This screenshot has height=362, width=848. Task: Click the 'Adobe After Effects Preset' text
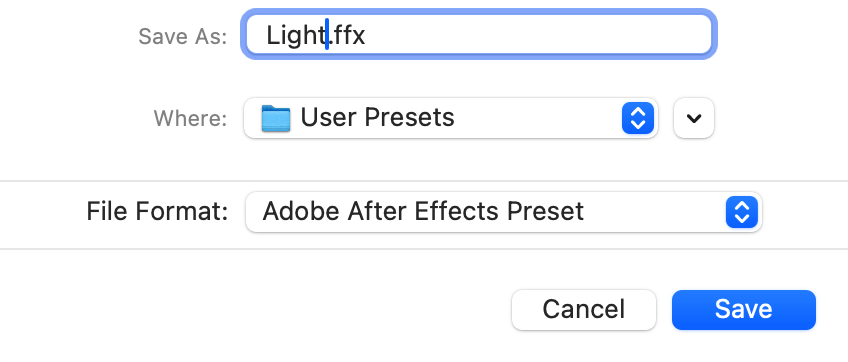423,212
